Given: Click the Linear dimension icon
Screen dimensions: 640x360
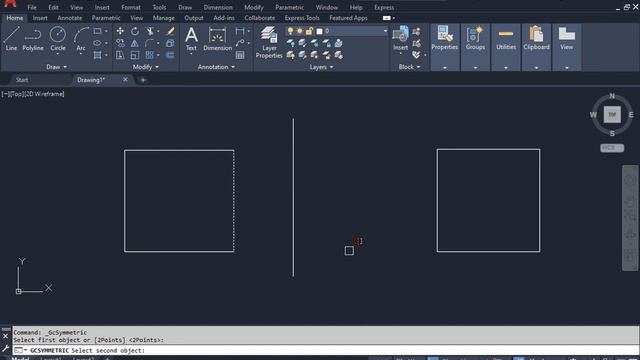Looking at the screenshot, I should [240, 31].
